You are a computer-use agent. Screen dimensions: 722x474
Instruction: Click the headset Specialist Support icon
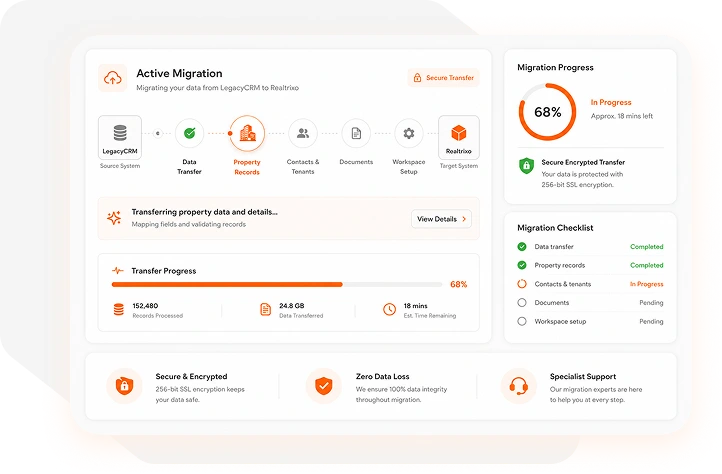click(x=518, y=386)
